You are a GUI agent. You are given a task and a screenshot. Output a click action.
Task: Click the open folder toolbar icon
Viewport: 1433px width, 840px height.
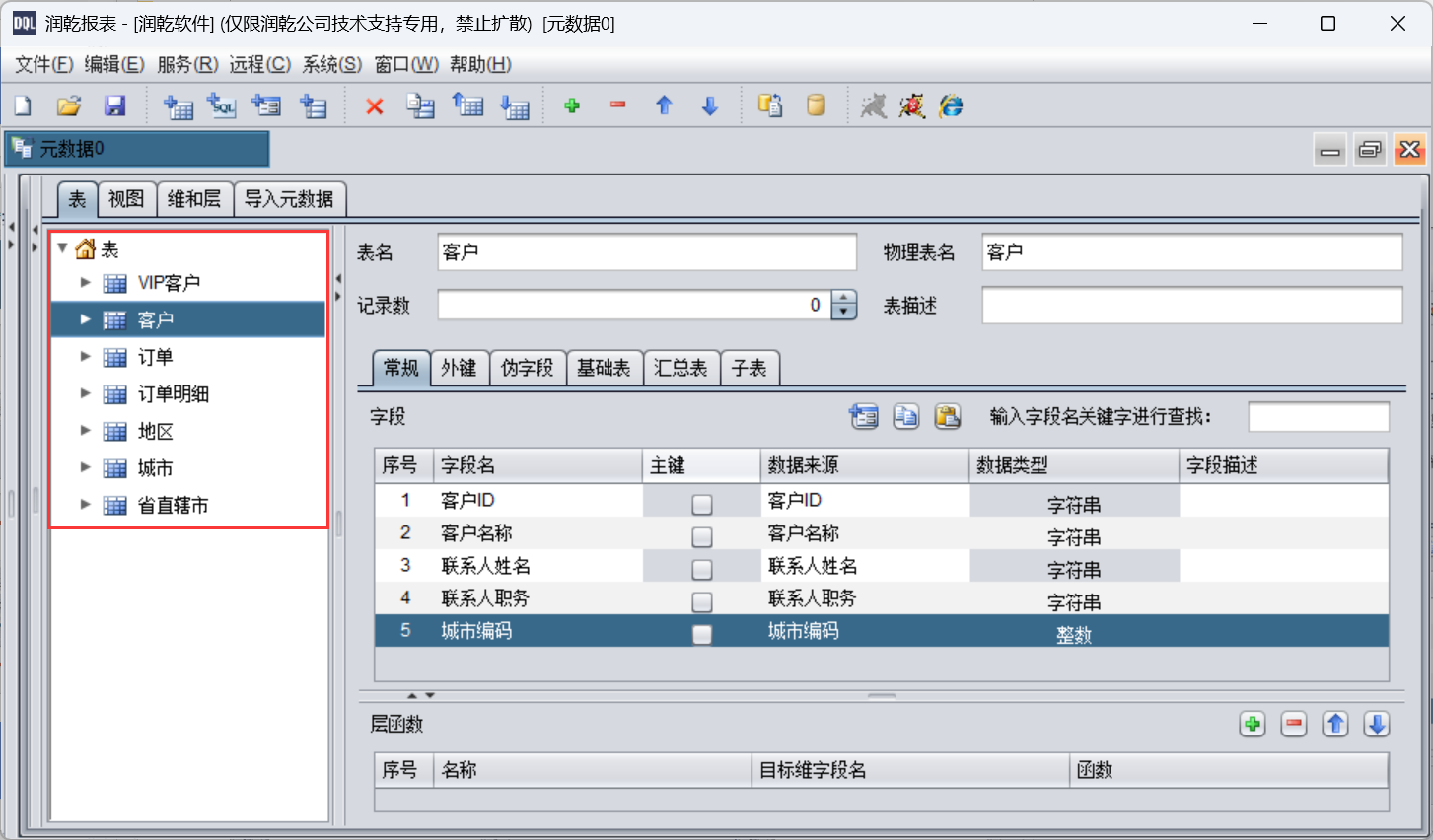68,105
